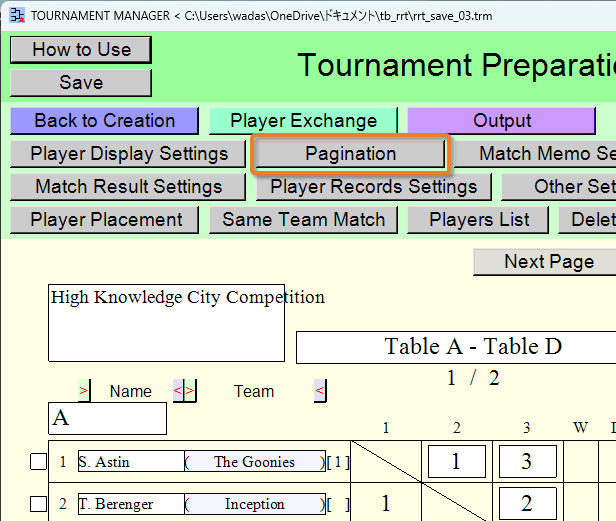Edit the High Knowledge City Competition title field
This screenshot has width=616, height=521.
click(167, 323)
